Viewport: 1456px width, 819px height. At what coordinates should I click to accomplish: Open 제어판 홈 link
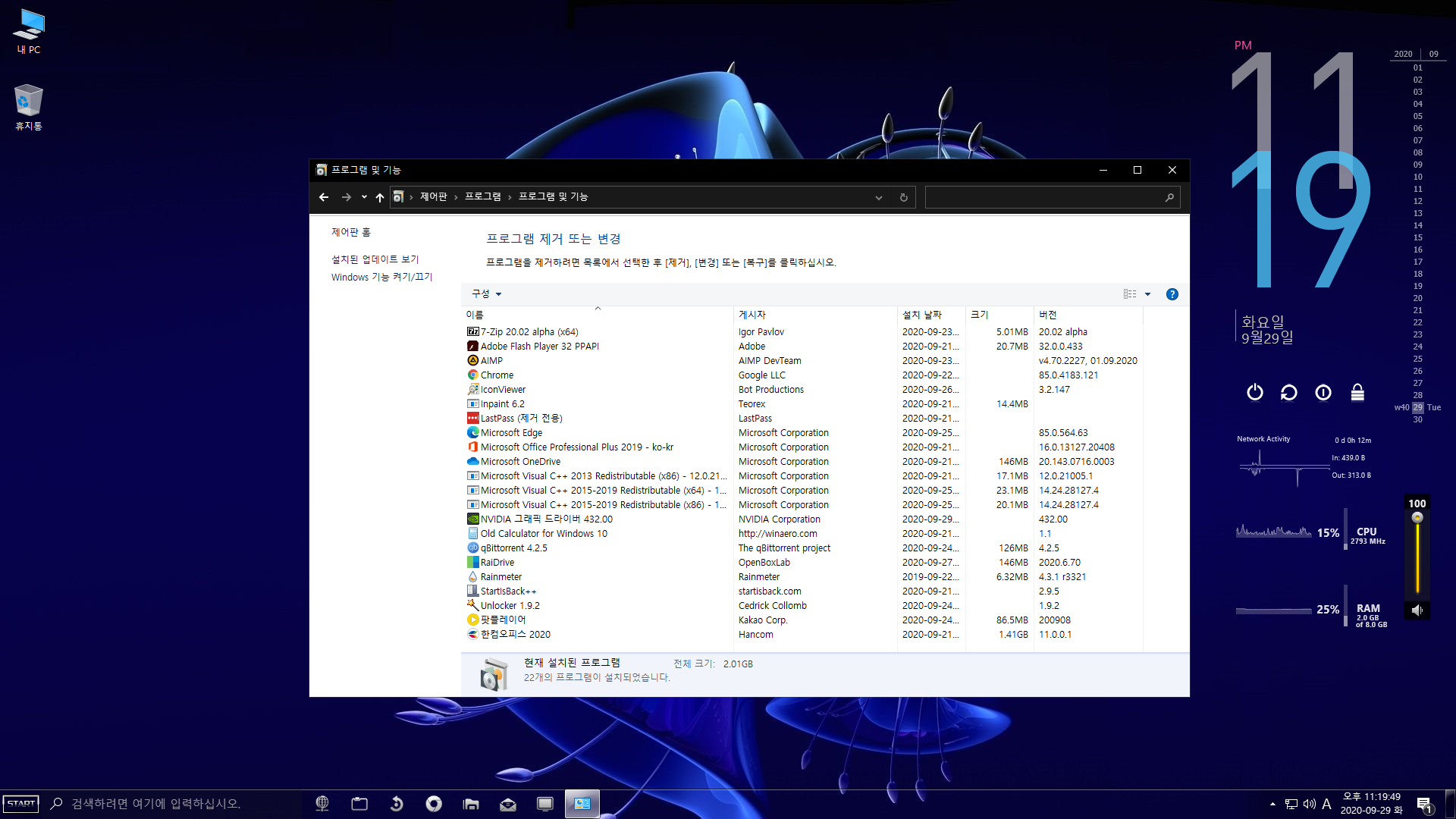click(x=350, y=232)
